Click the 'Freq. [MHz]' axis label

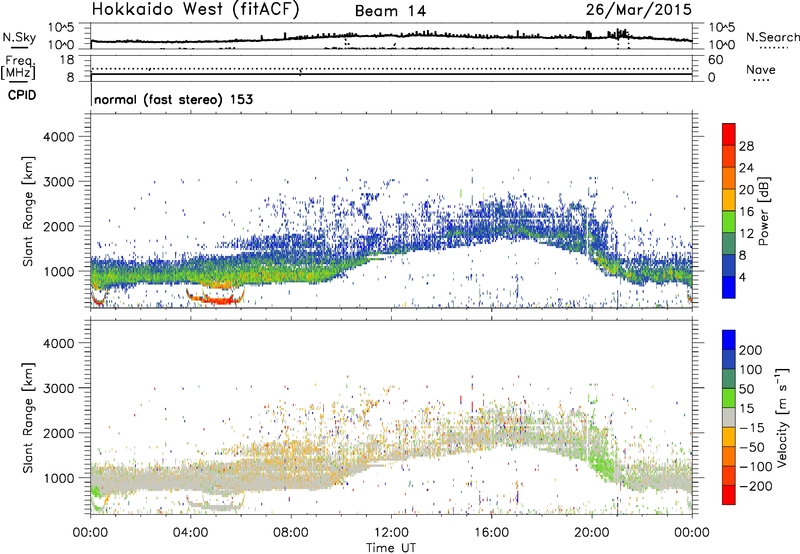click(18, 68)
